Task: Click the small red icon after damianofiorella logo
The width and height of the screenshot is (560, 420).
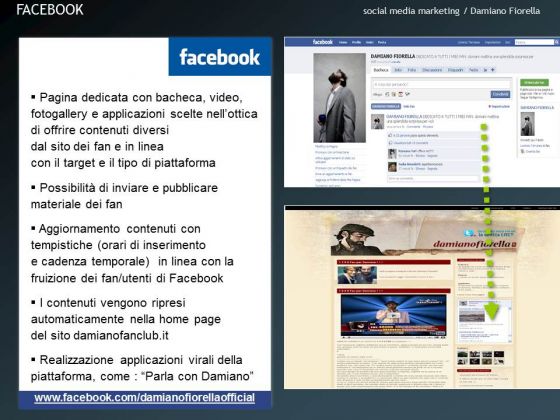Action: click(514, 245)
